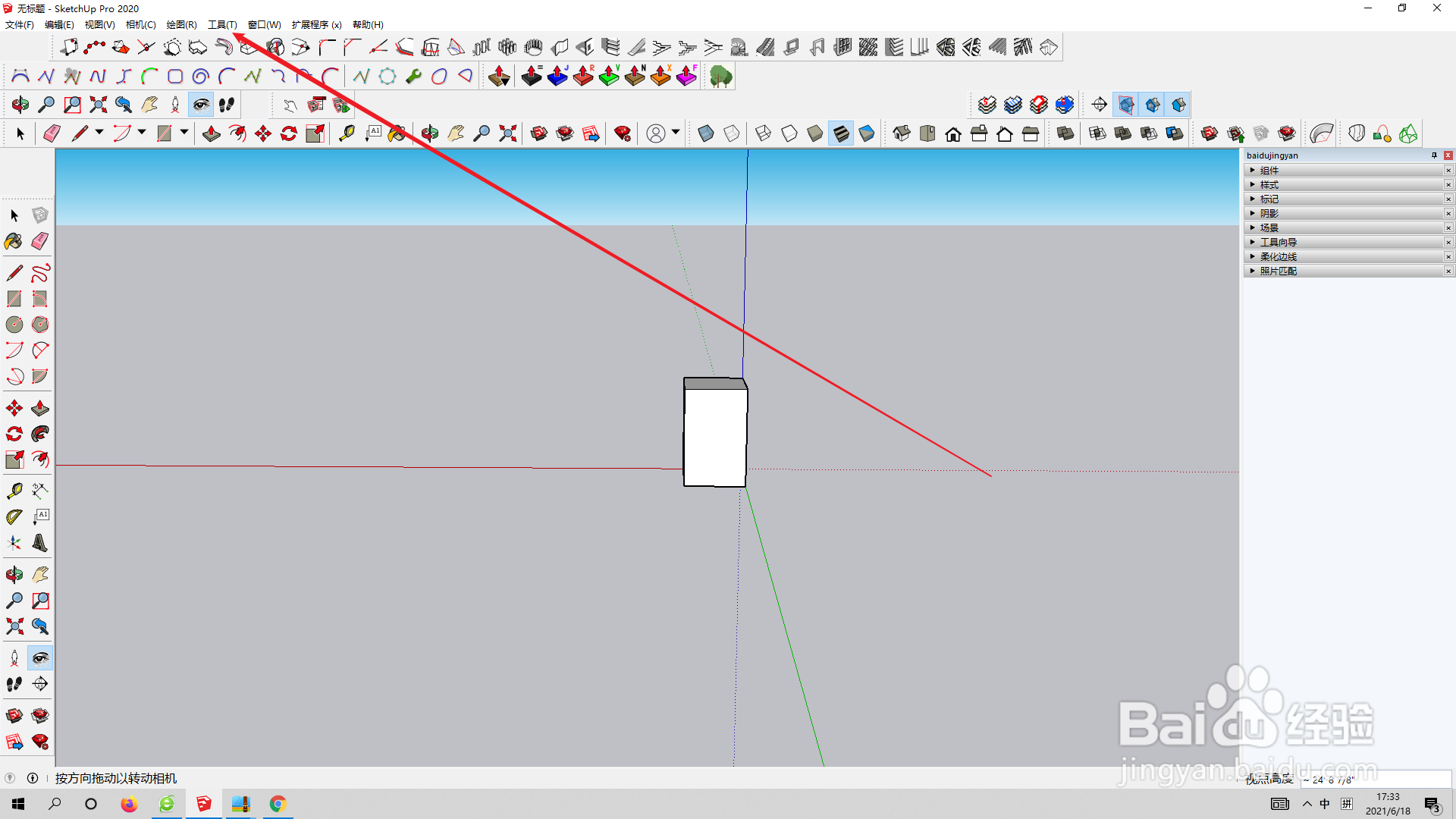Click the green wrench toolbar icon

point(413,77)
